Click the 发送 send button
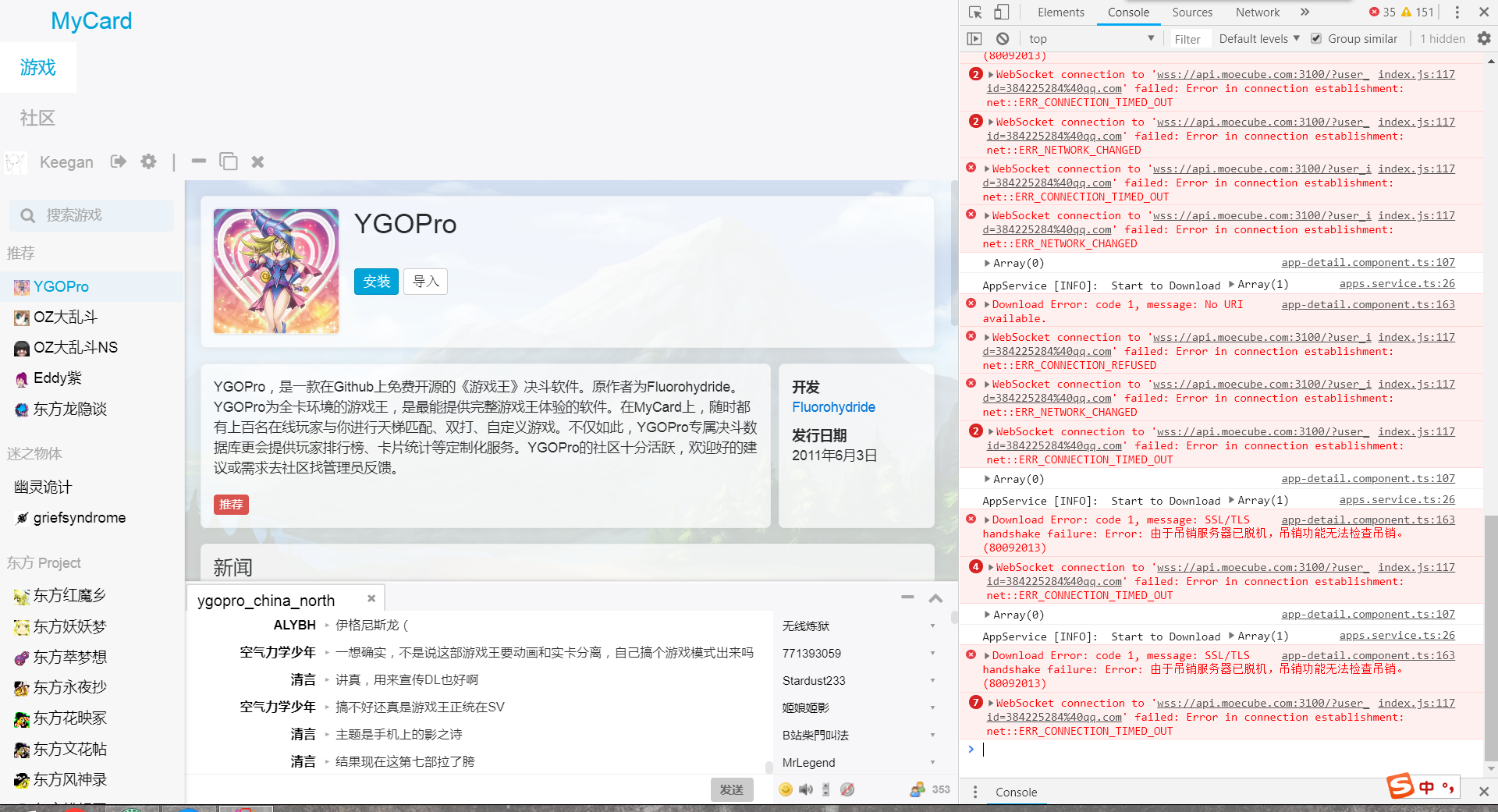The image size is (1498, 812). point(732,789)
